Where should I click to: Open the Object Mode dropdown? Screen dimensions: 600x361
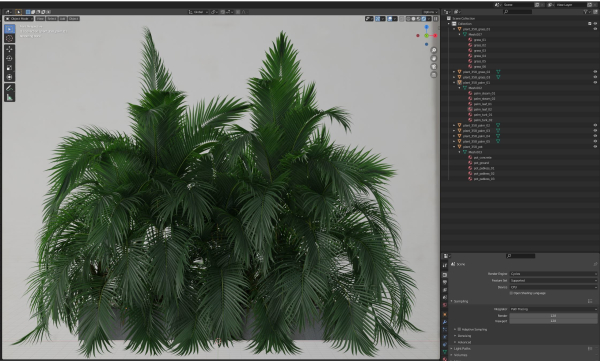[19, 18]
